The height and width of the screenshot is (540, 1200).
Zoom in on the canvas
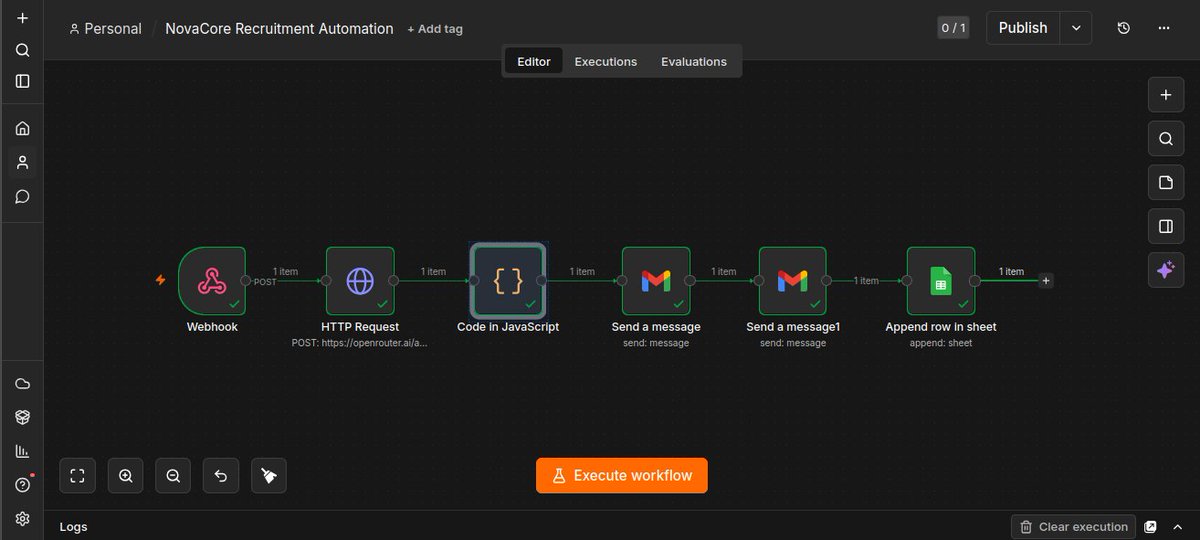[x=125, y=476]
